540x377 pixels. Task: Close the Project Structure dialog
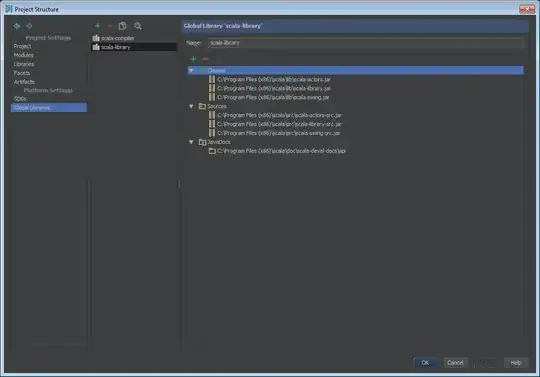coord(527,9)
